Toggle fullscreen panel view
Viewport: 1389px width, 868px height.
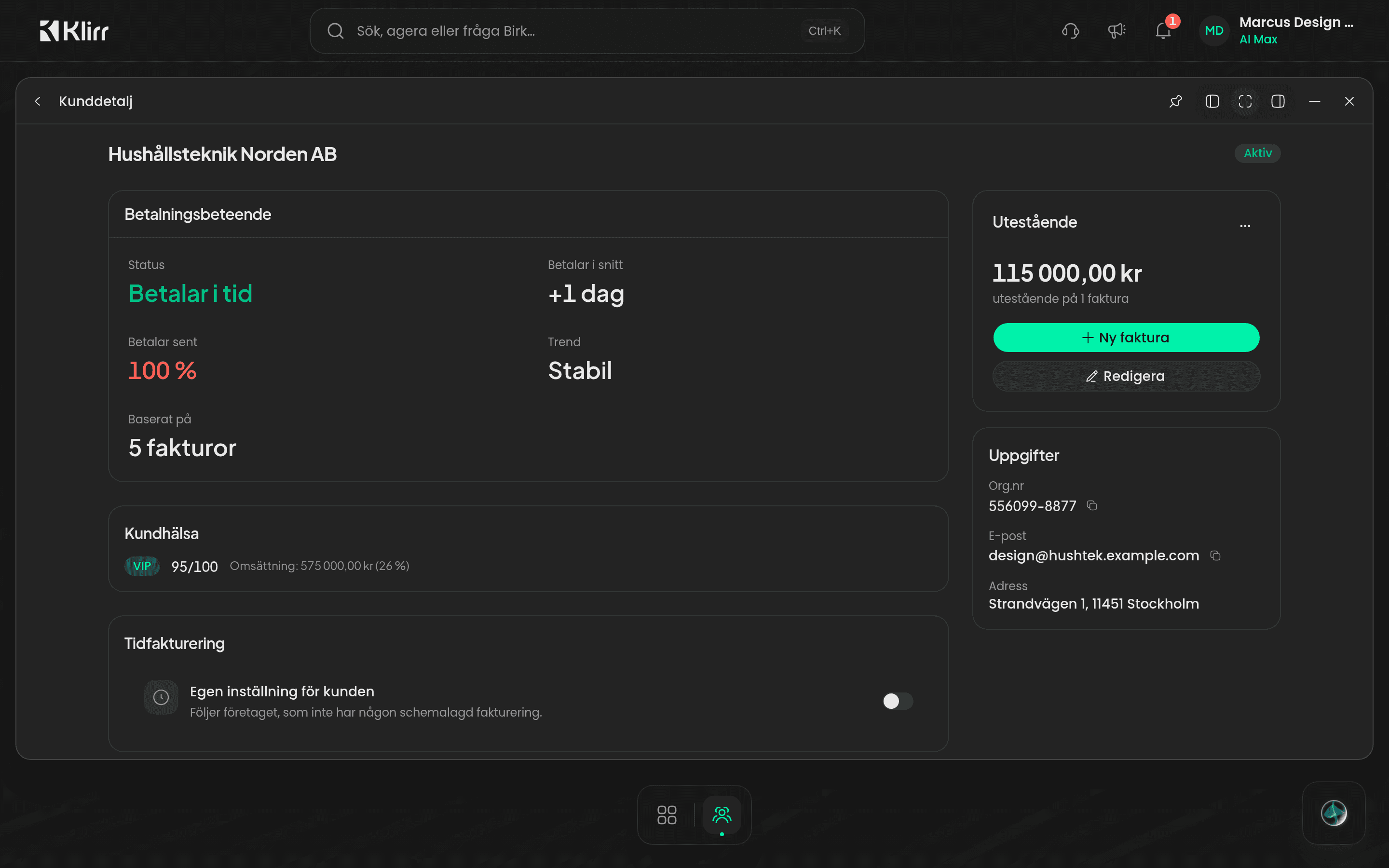pos(1245,102)
